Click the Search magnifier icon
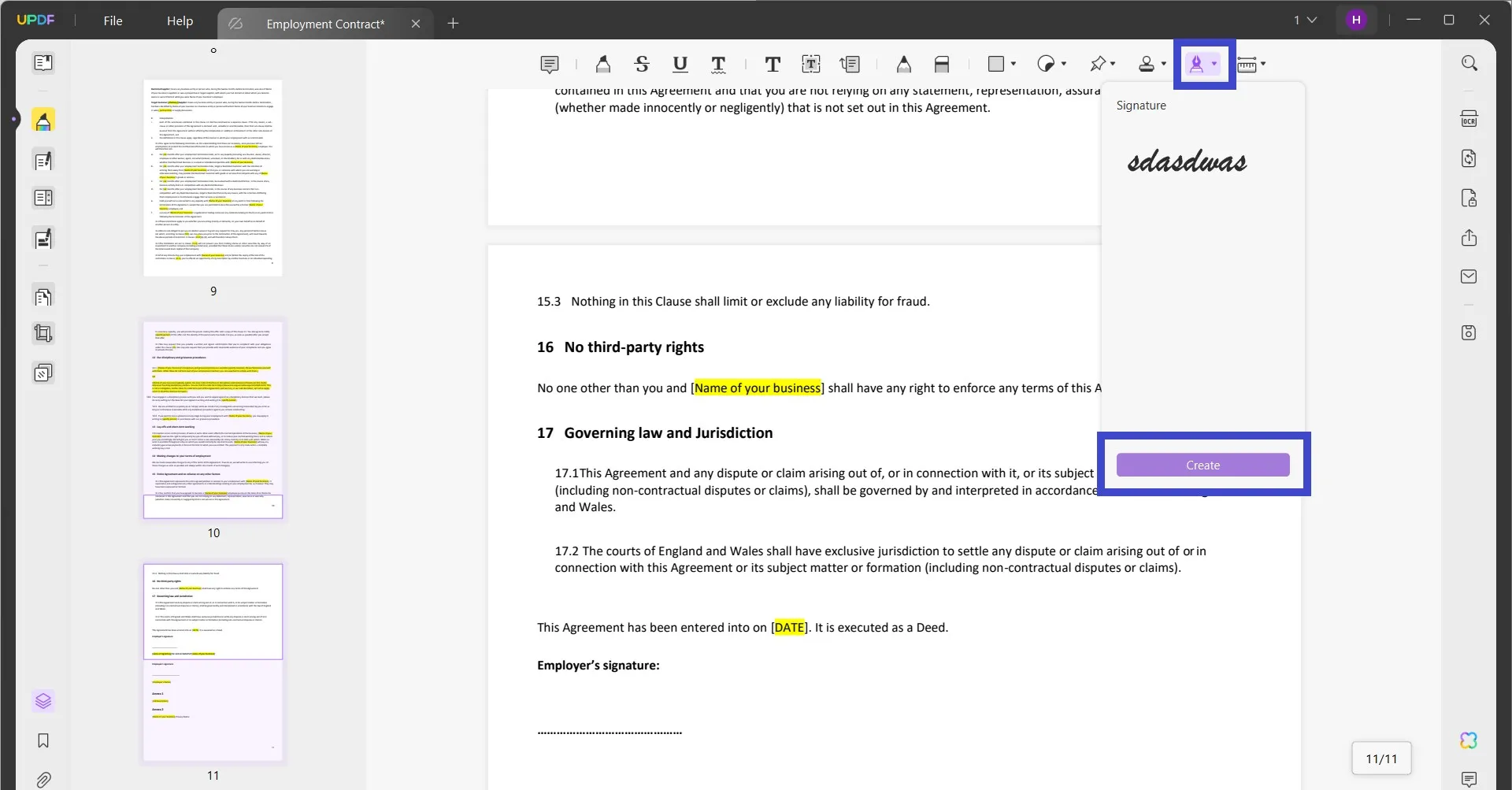 coord(1469,62)
